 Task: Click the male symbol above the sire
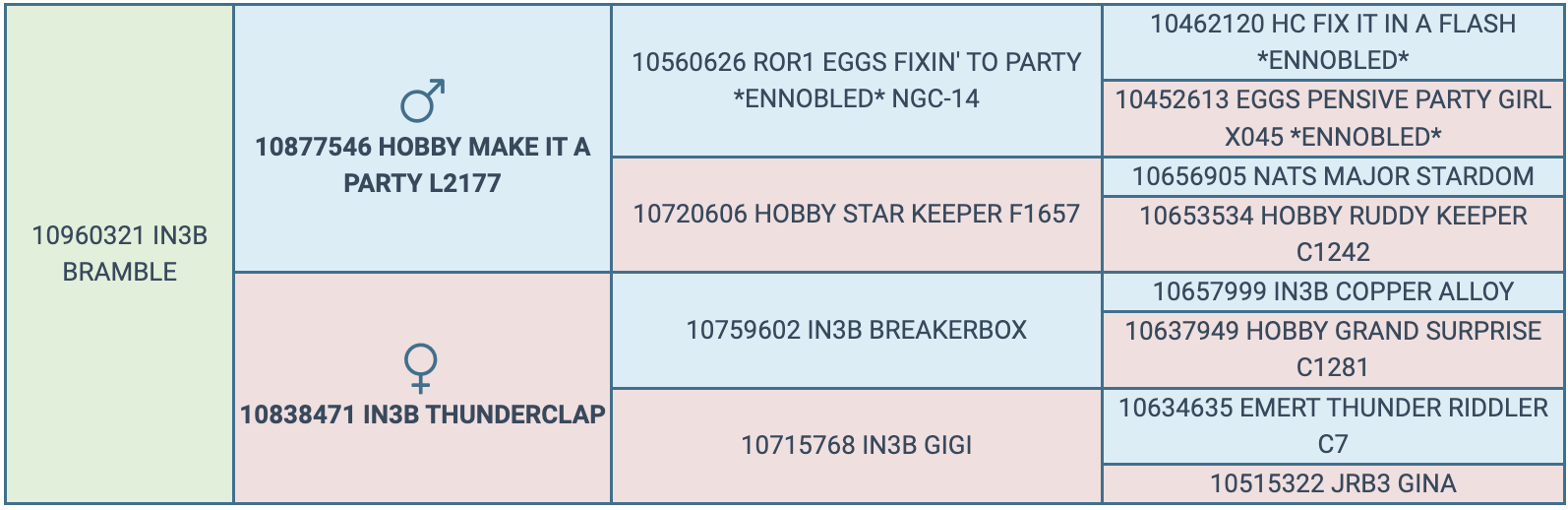click(x=422, y=101)
